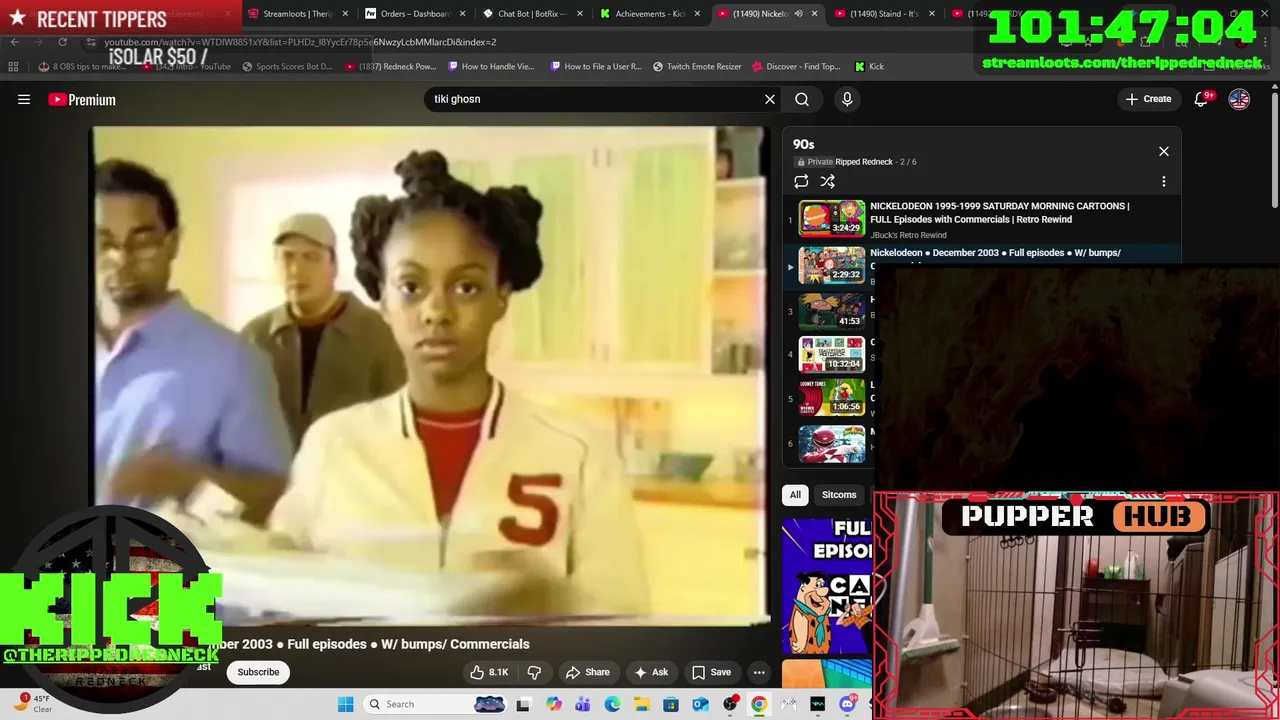Open Task View on the taskbar

523,704
